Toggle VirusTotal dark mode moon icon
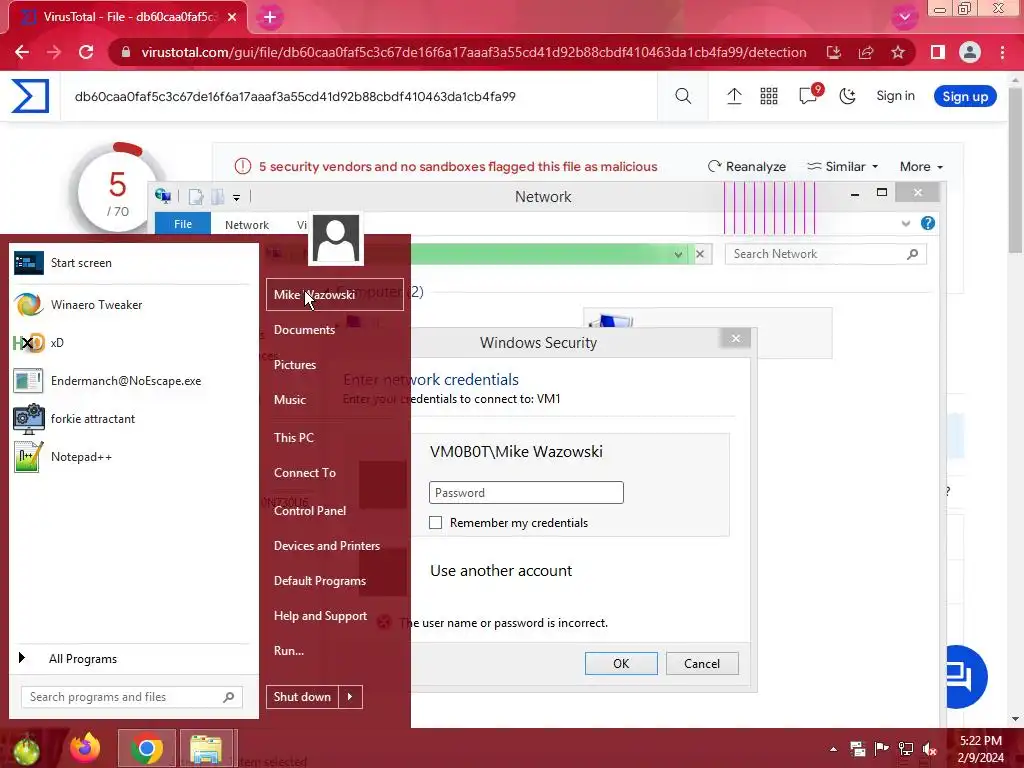The image size is (1024, 768). (x=848, y=96)
